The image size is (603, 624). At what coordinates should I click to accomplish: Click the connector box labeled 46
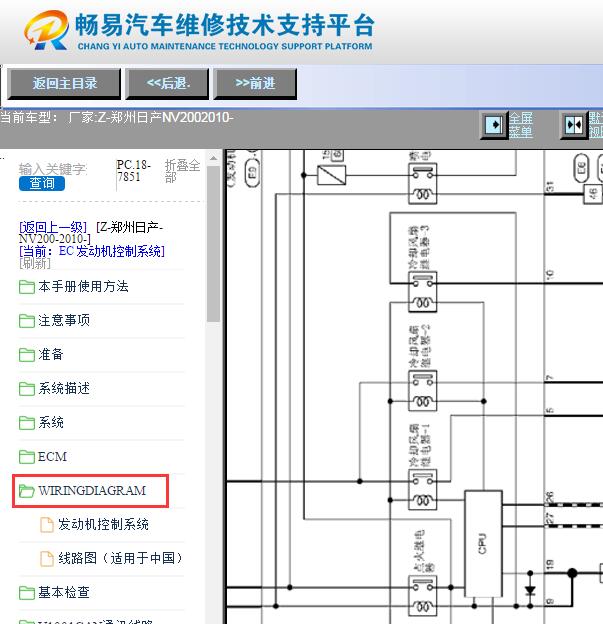coord(593,194)
